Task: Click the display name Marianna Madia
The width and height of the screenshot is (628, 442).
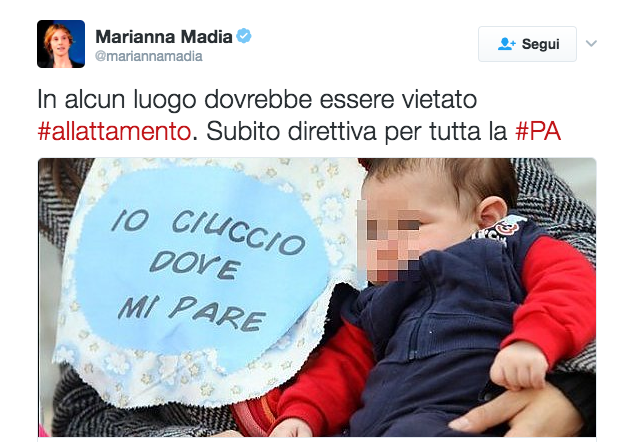Action: pos(164,37)
